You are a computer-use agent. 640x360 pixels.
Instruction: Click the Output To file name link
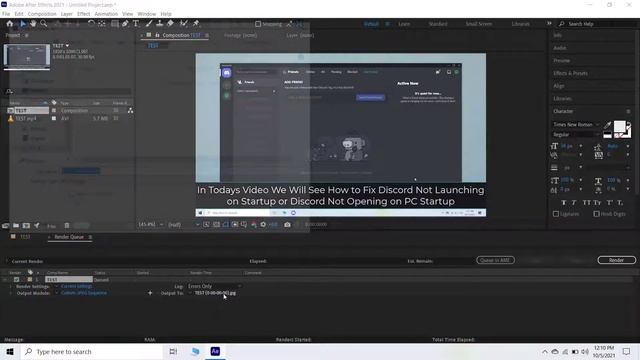pos(215,293)
